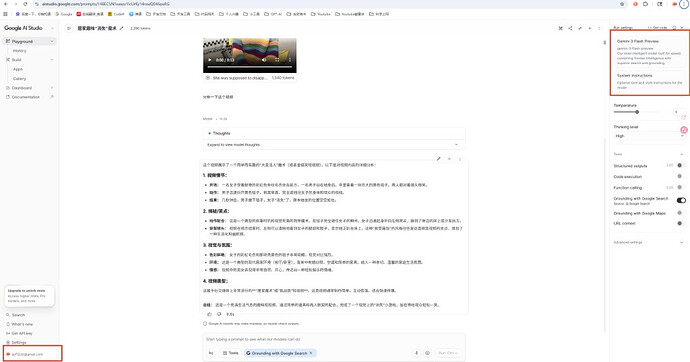Open Apps under Build in the sidebar
This screenshot has width=690, height=362.
(x=18, y=69)
